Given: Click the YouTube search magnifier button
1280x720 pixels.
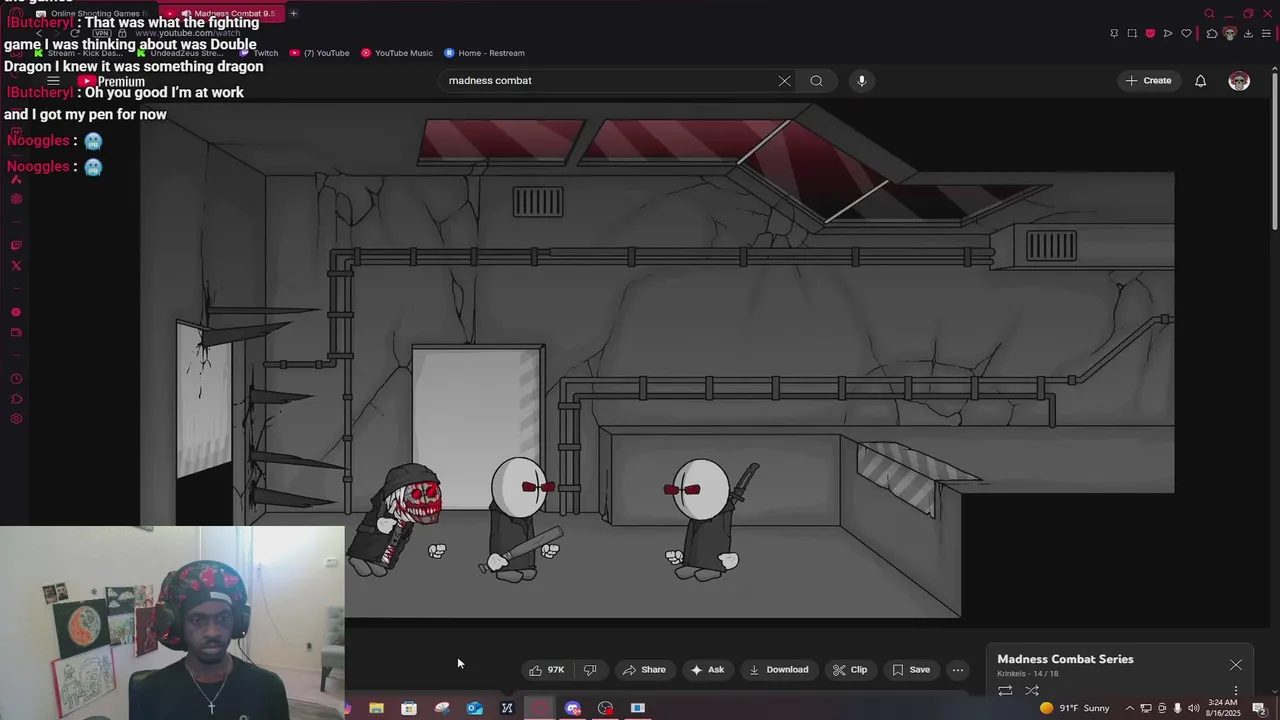Looking at the screenshot, I should click(x=817, y=81).
